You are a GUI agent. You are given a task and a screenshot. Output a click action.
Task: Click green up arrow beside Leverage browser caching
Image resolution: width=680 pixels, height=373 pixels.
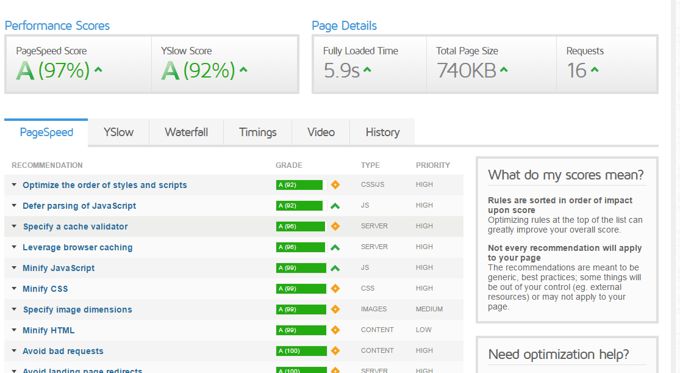(x=335, y=248)
